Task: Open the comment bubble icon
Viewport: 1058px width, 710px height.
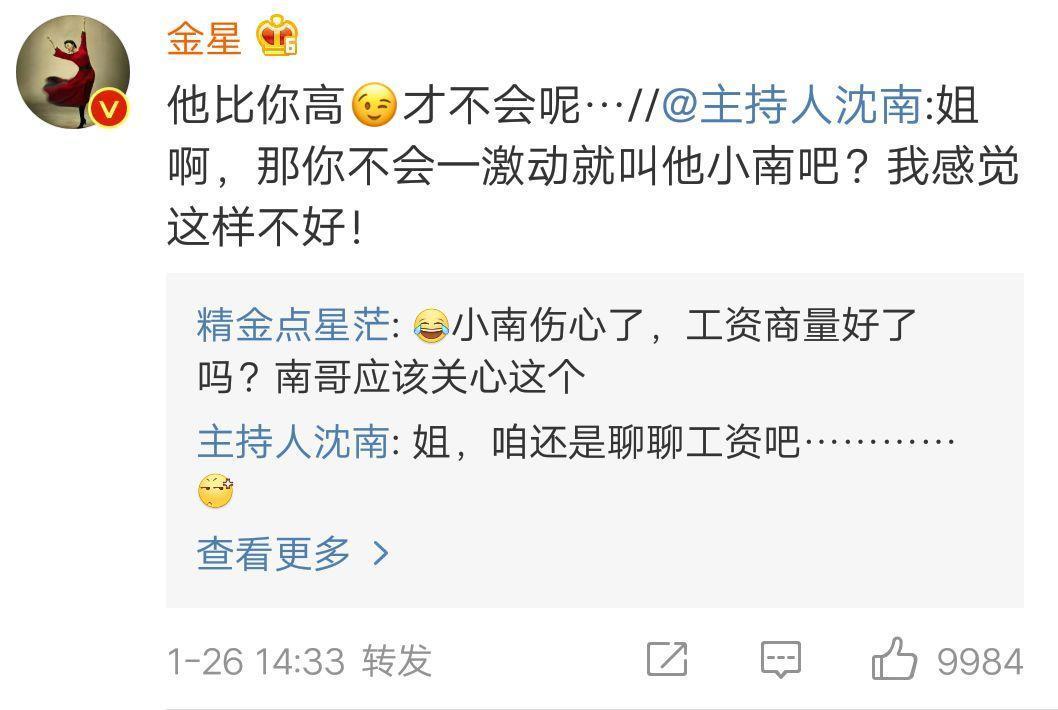Action: point(781,659)
